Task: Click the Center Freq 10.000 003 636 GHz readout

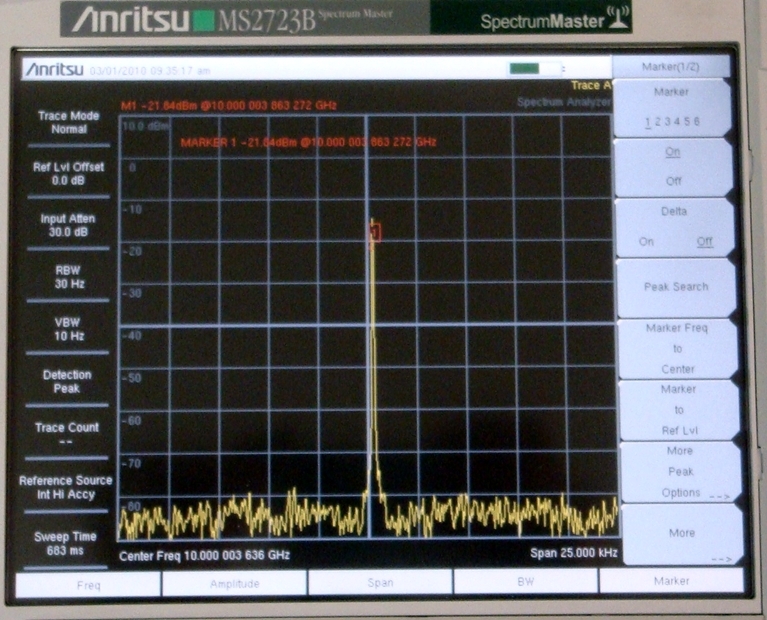Action: point(204,556)
